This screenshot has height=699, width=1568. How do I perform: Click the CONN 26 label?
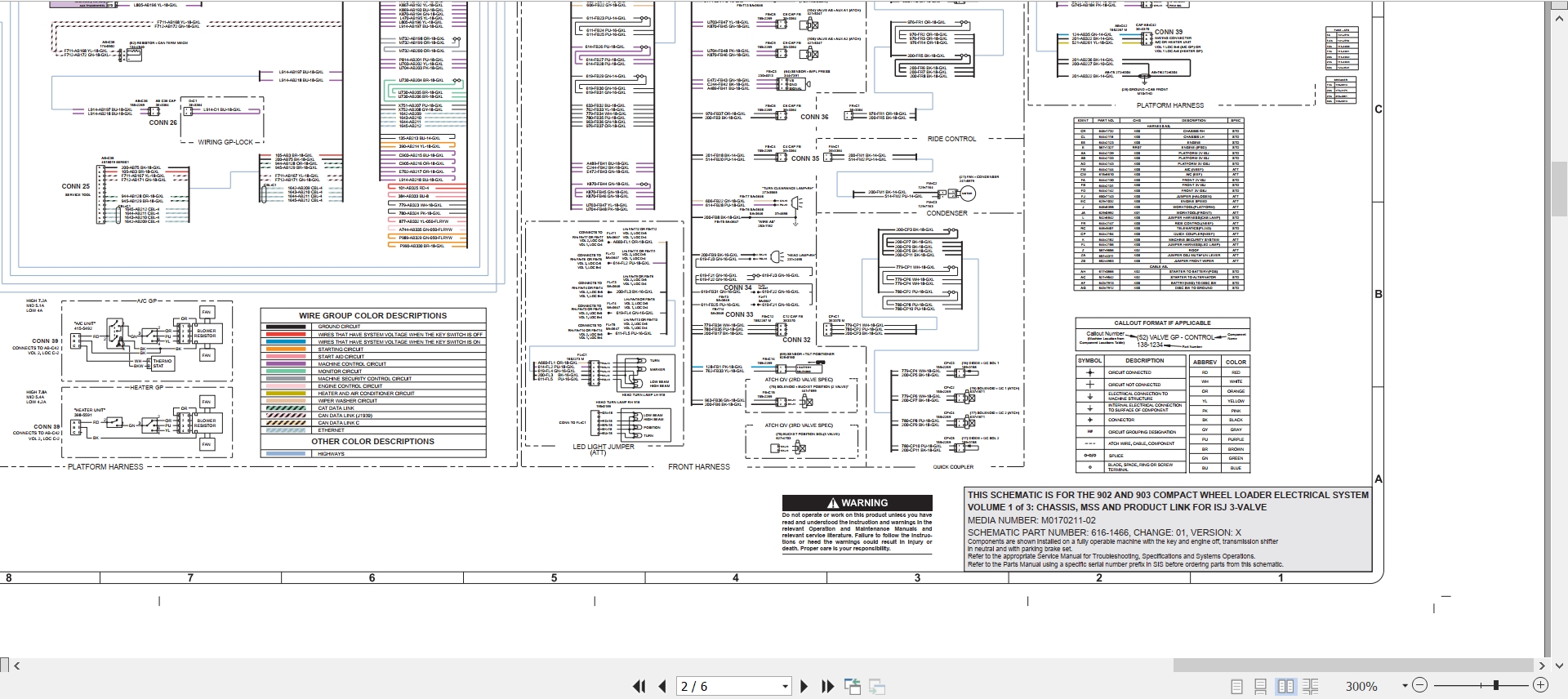tap(163, 122)
